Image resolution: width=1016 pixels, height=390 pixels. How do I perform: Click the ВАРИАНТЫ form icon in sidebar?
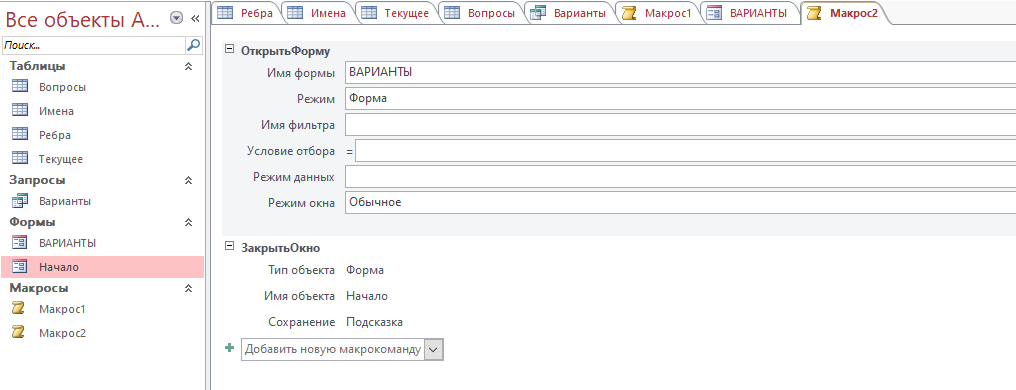20,242
